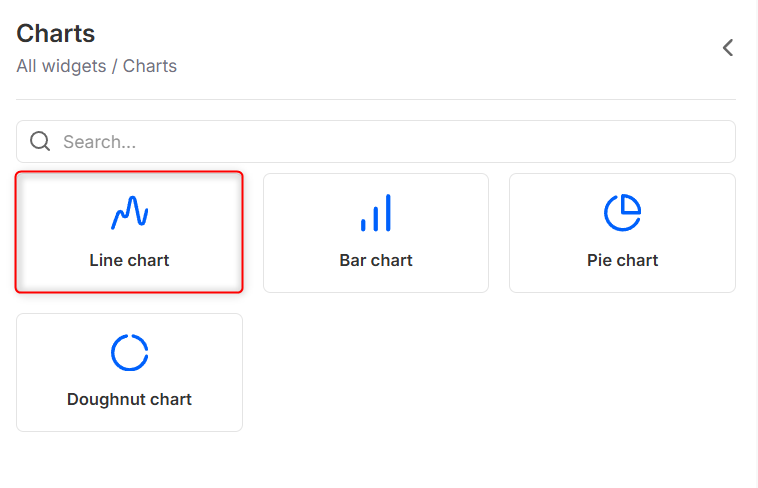Open the Pie chart widget card
Image resolution: width=758 pixels, height=488 pixels.
622,233
